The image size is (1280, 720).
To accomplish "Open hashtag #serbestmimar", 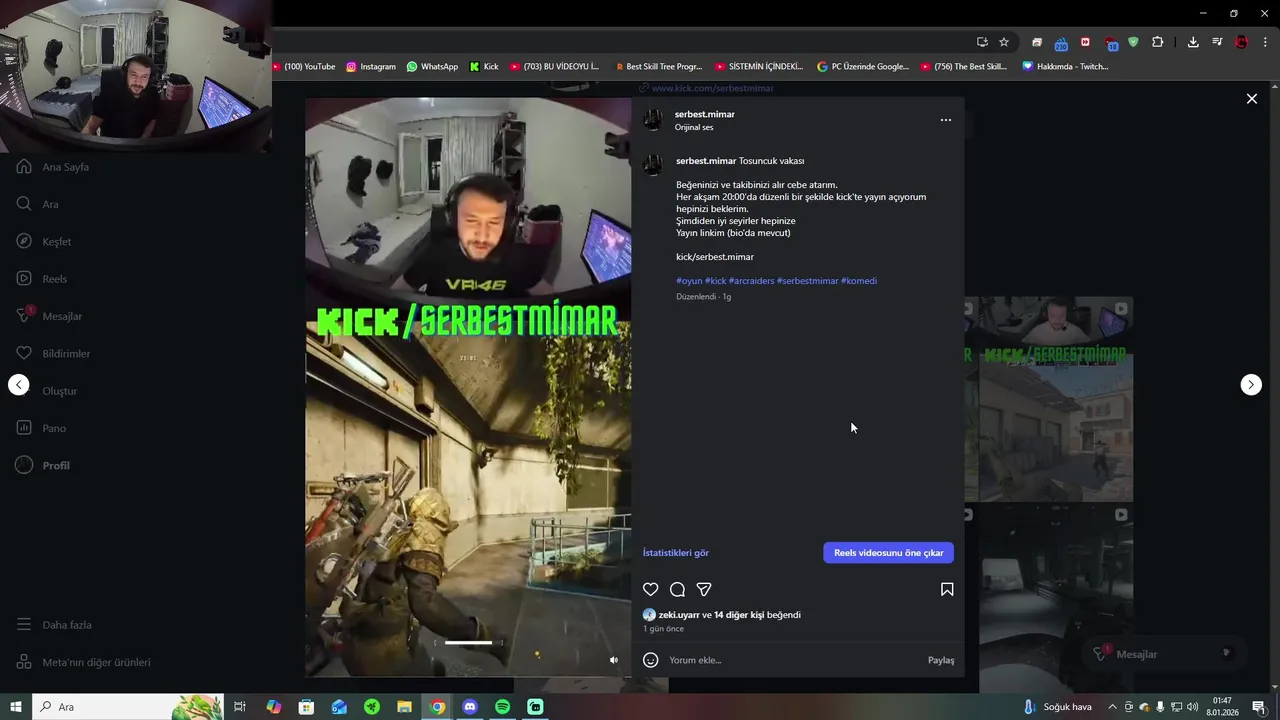I will point(808,281).
